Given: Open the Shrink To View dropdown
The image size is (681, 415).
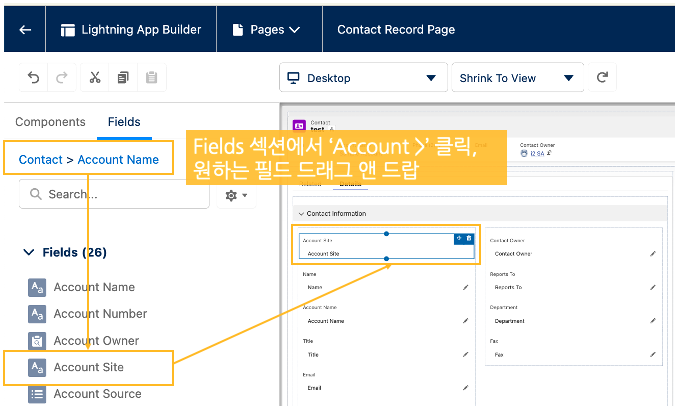Looking at the screenshot, I should [x=517, y=78].
